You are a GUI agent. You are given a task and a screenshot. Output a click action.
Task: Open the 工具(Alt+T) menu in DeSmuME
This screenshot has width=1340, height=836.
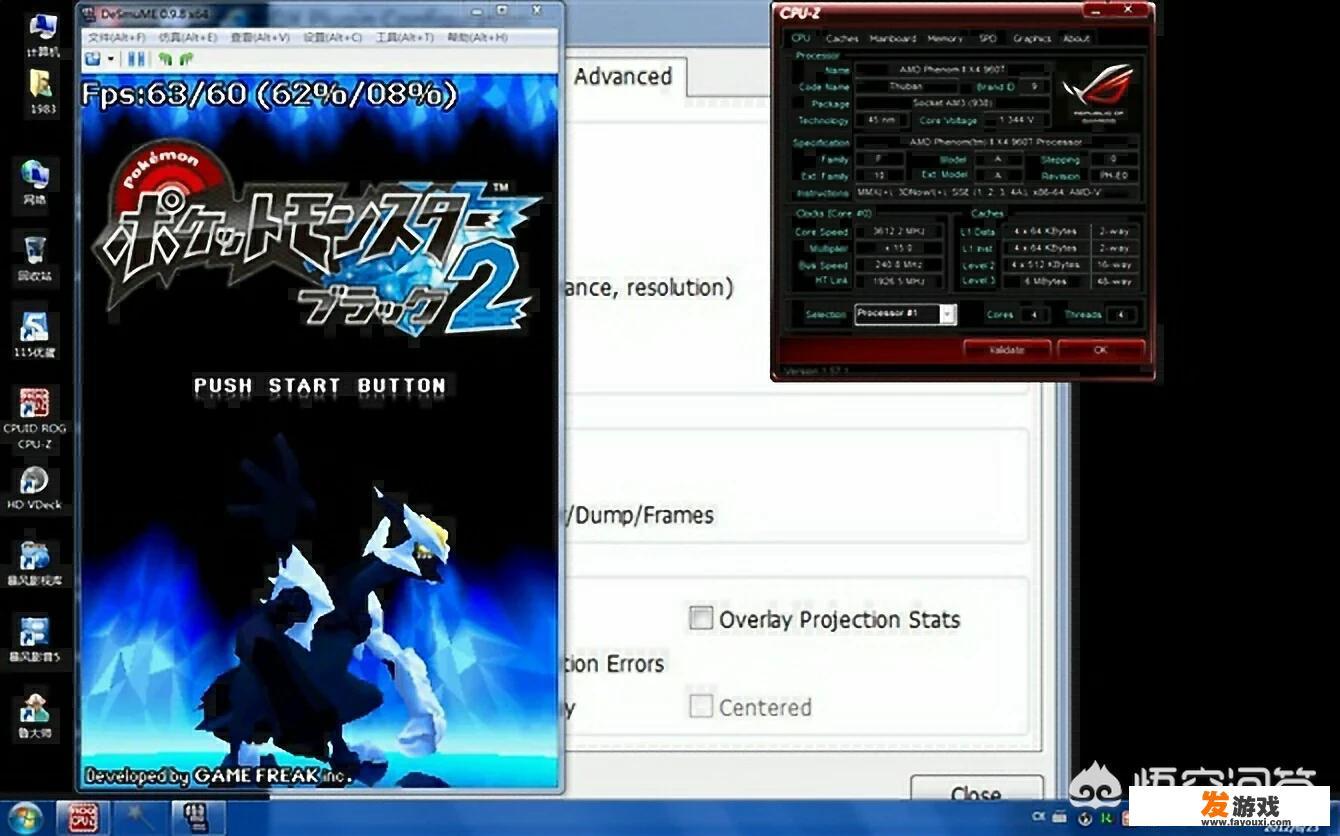point(404,38)
